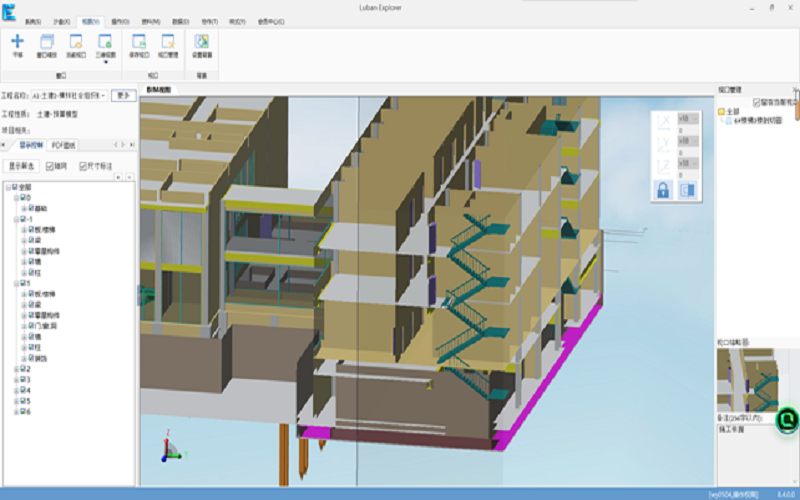Open the dropdown arrow under the 3D view tool
Screen dimensions: 800x500
(x=106, y=62)
